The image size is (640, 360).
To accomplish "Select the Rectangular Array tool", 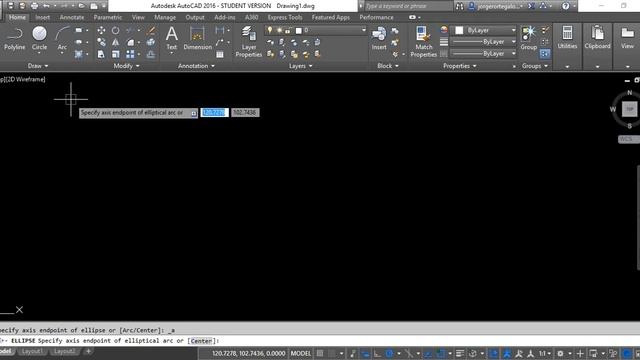I will pos(130,54).
